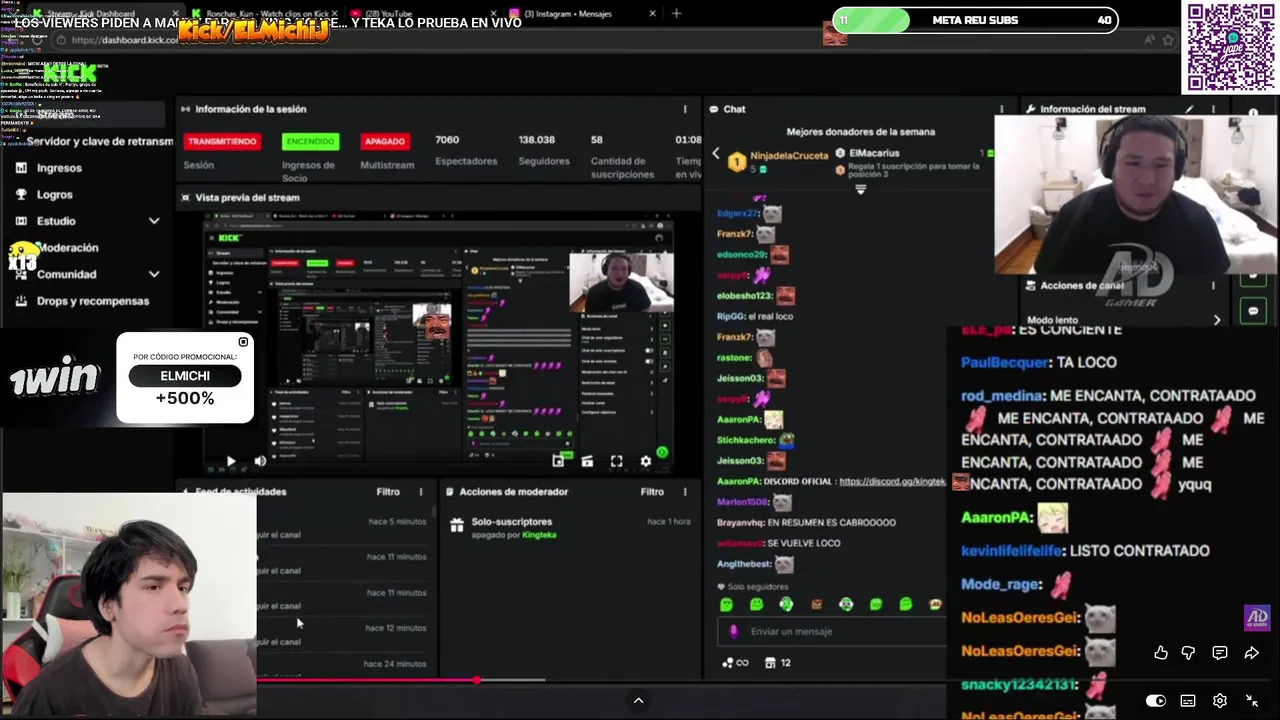Image resolution: width=1280 pixels, height=720 pixels.
Task: Dislike the video with thumbs down icon
Action: pos(1188,653)
